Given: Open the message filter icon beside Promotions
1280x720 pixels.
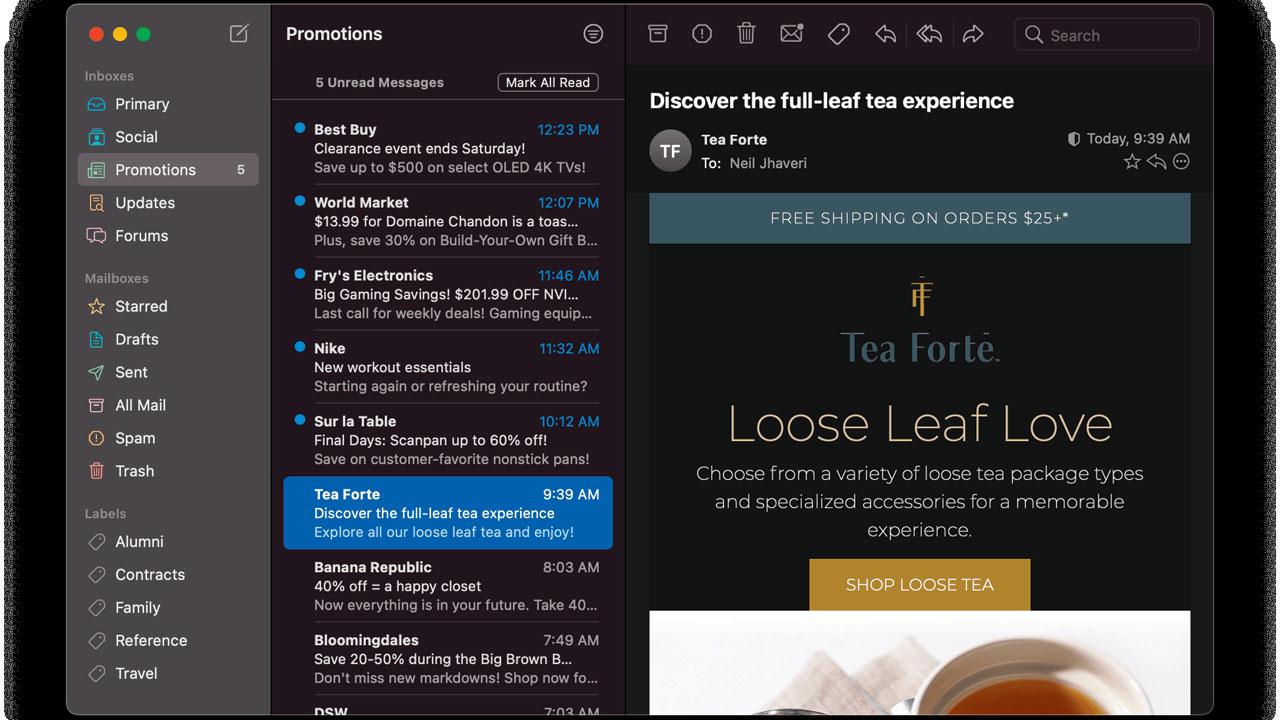Looking at the screenshot, I should coord(593,34).
